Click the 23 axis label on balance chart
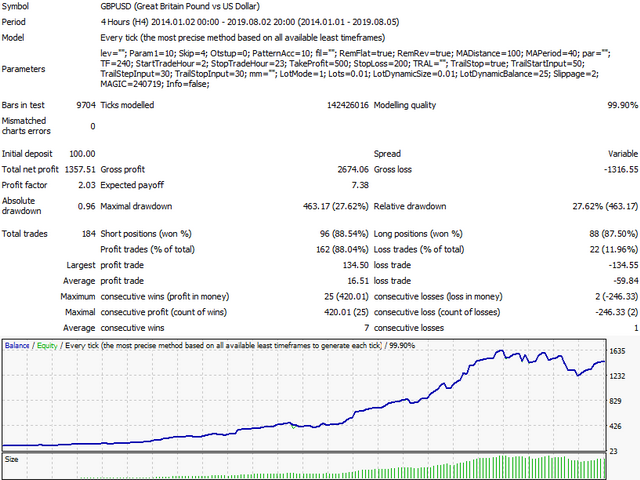 (613, 451)
